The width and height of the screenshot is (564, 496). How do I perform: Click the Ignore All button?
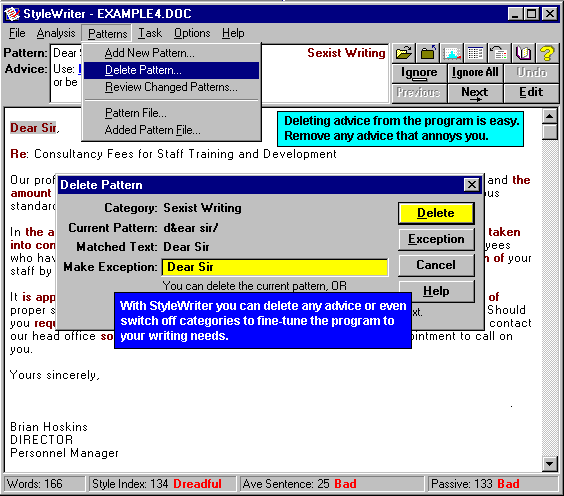475,73
